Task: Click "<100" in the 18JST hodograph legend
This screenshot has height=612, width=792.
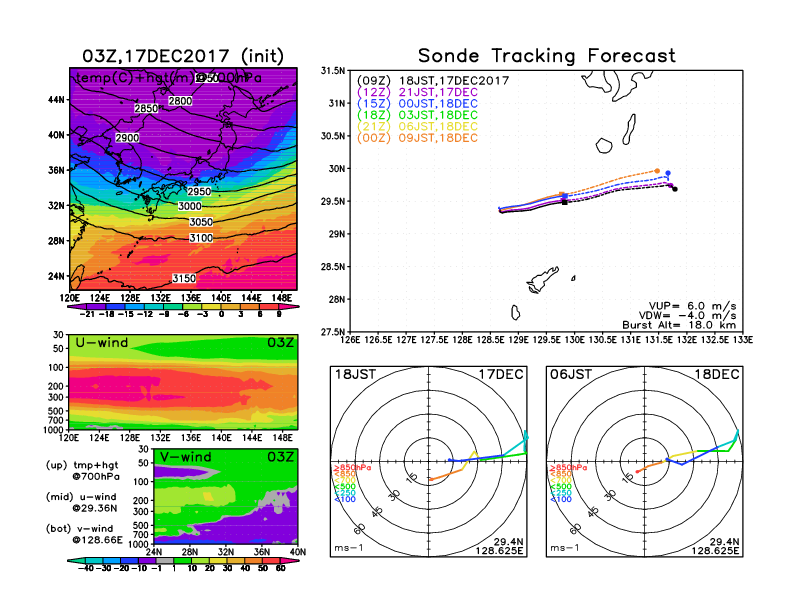Action: pos(344,499)
